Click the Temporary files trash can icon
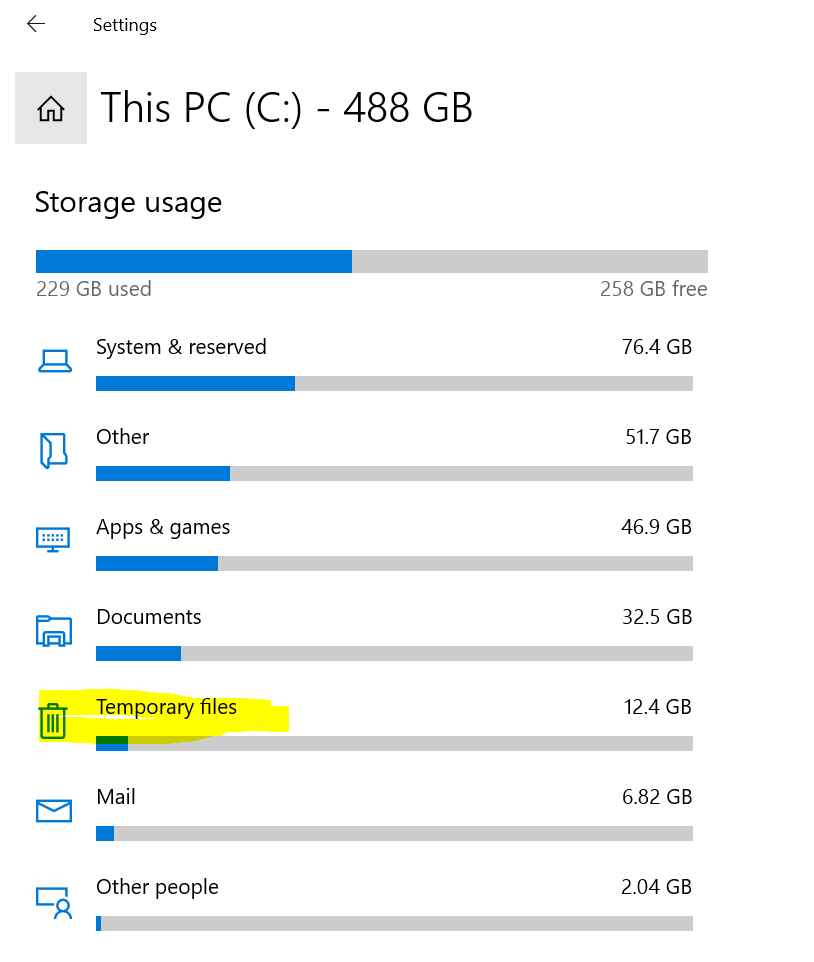 pyautogui.click(x=53, y=721)
